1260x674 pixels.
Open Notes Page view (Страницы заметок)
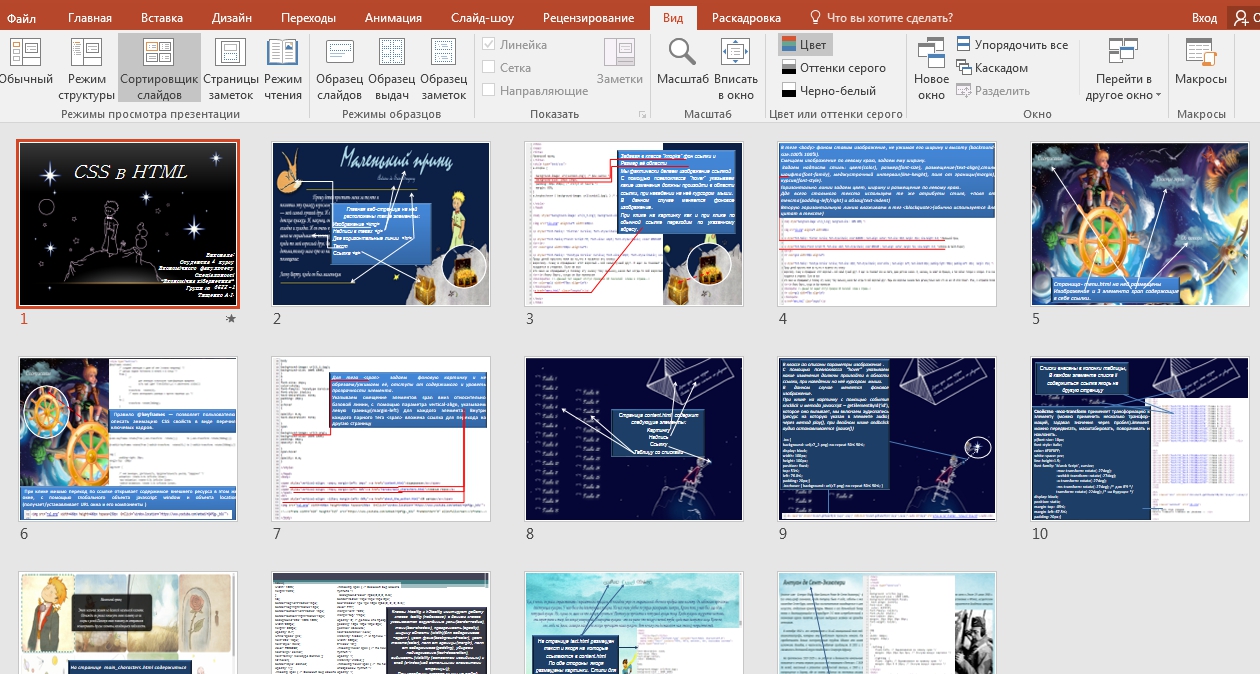click(231, 68)
